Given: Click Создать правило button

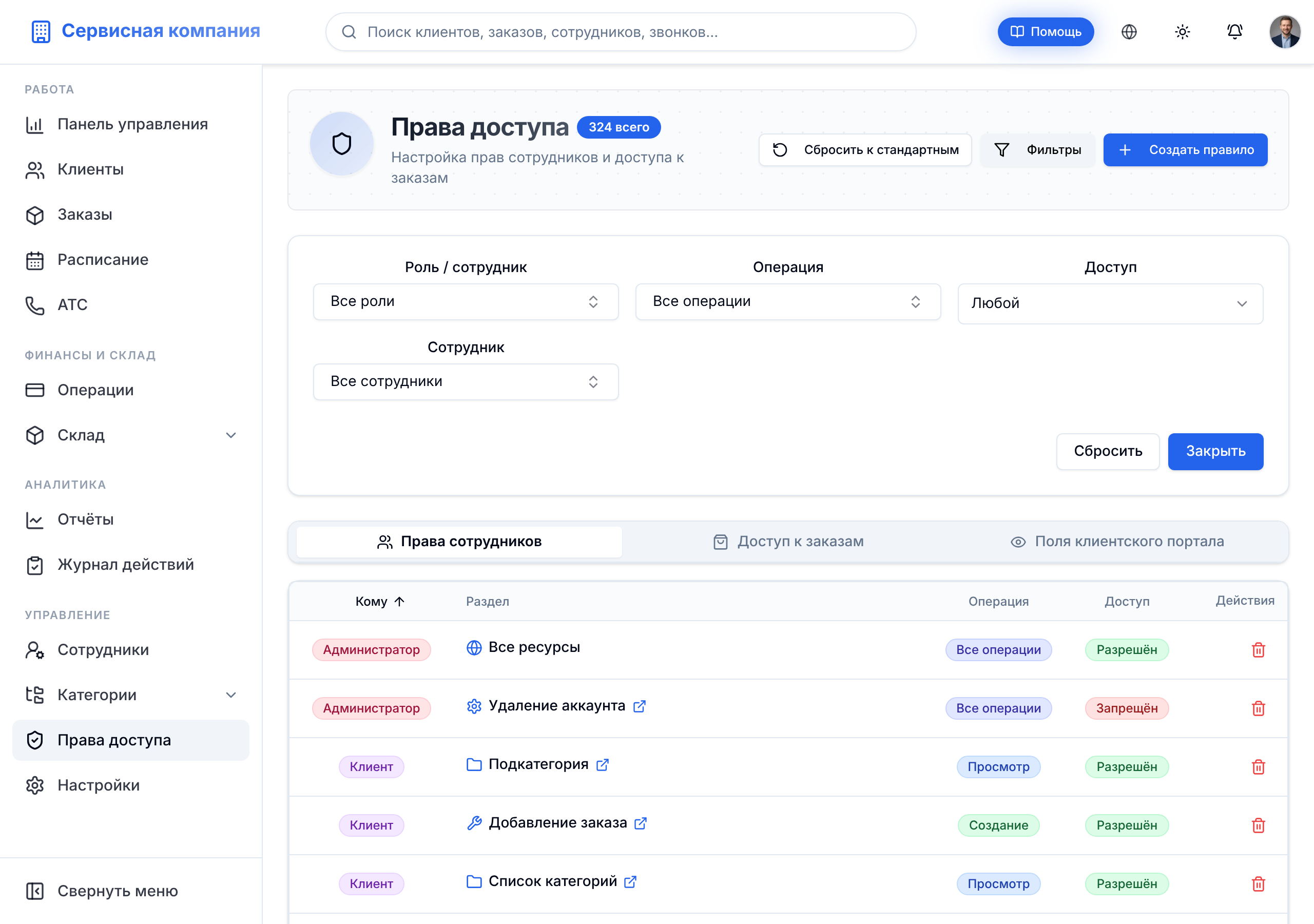Looking at the screenshot, I should point(1185,150).
